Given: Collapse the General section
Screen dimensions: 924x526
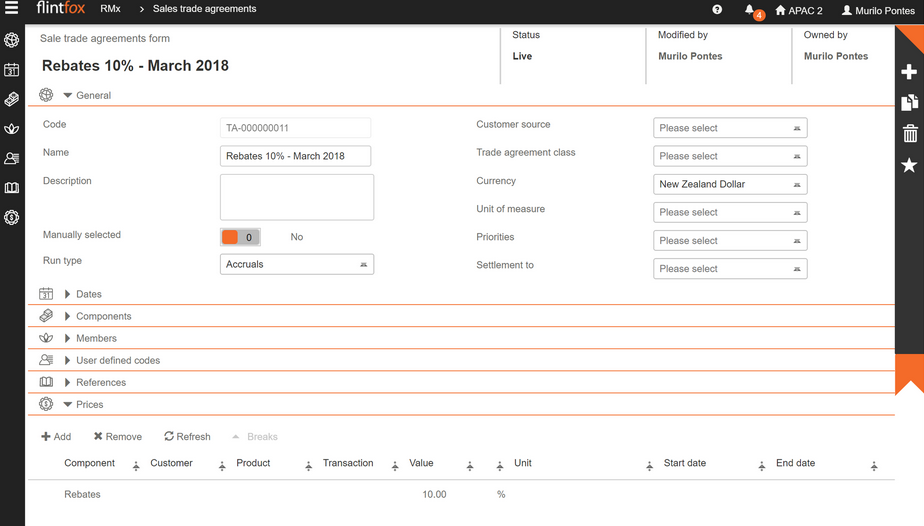Looking at the screenshot, I should 68,95.
